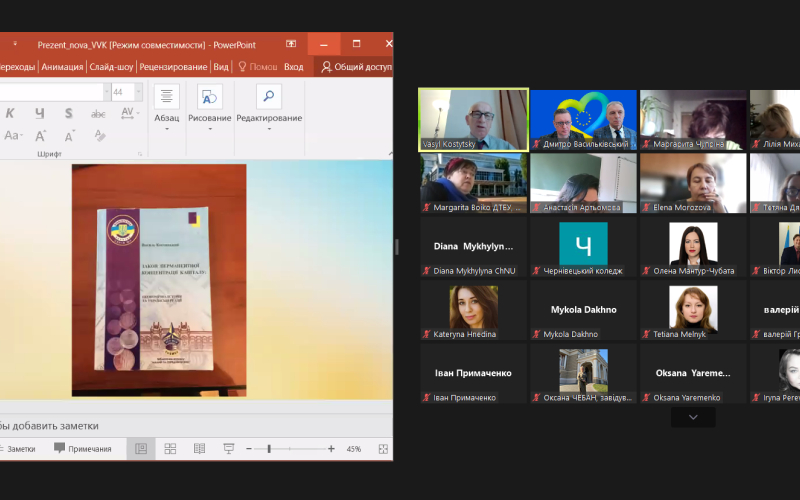Select Diana Mykhylyna ChNU participant tile
The width and height of the screenshot is (800, 500).
(x=473, y=247)
